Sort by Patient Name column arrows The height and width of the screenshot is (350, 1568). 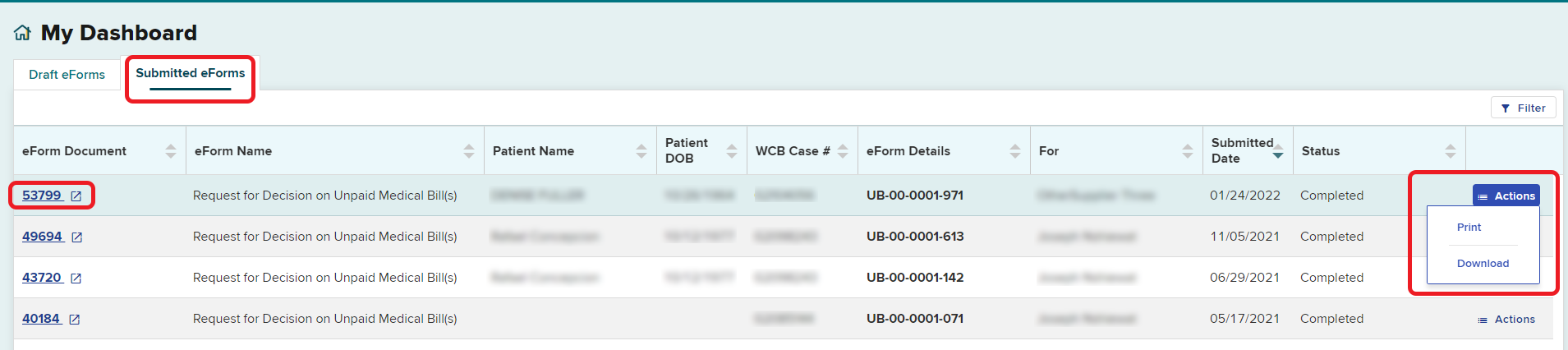(641, 151)
